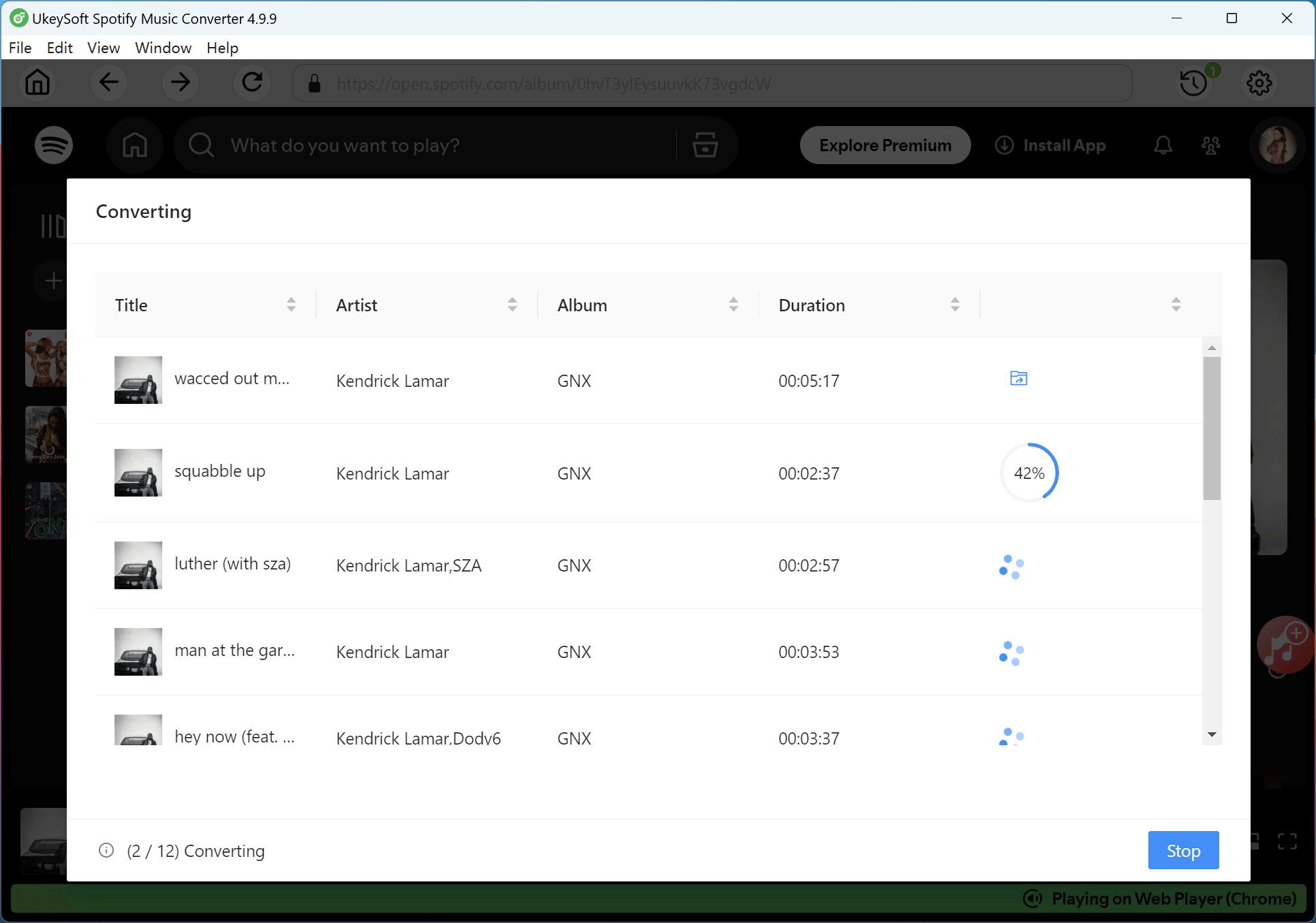Click the scrollbar down arrow in track list
Viewport: 1316px width, 923px height.
coord(1212,734)
